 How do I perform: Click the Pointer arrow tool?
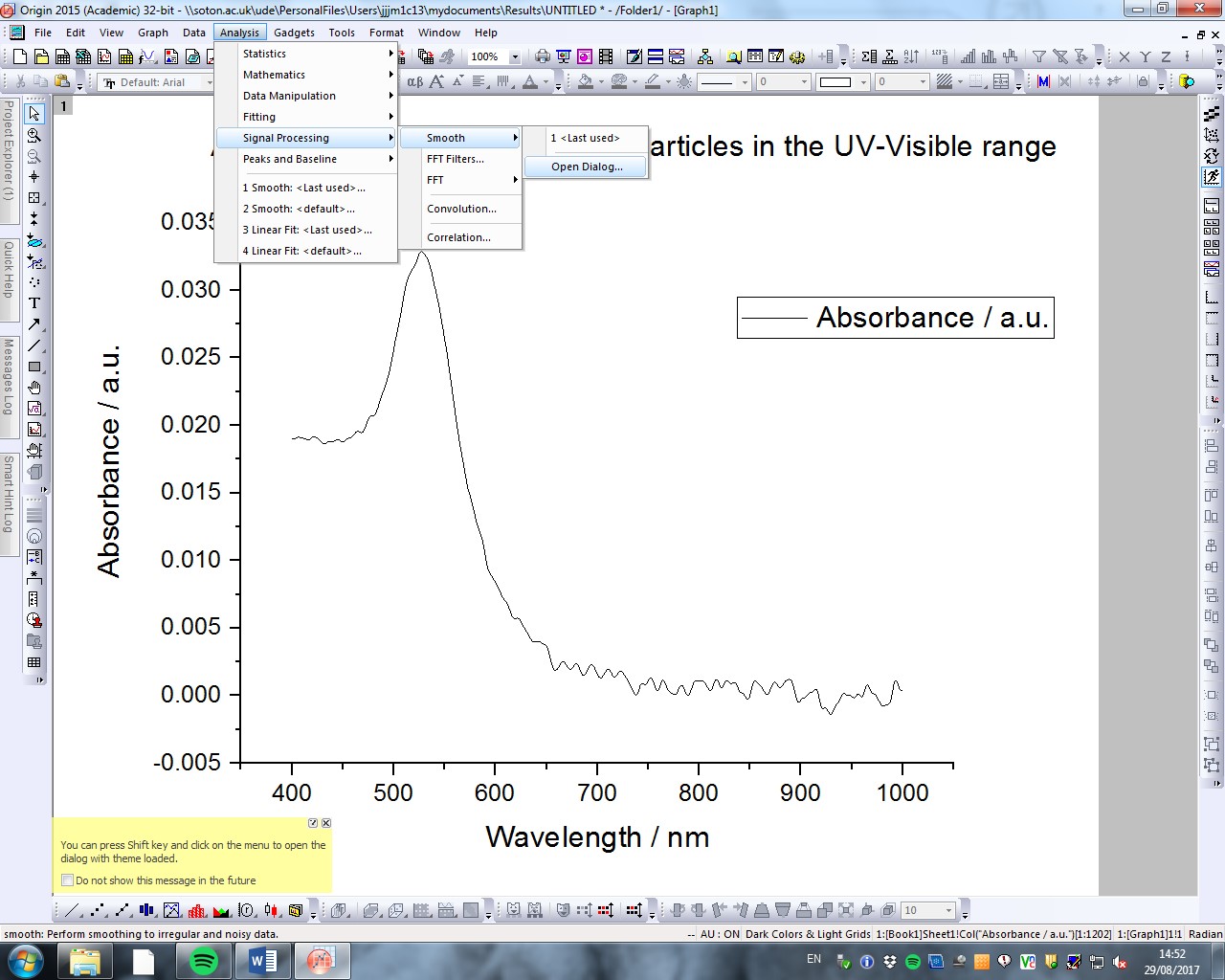34,115
